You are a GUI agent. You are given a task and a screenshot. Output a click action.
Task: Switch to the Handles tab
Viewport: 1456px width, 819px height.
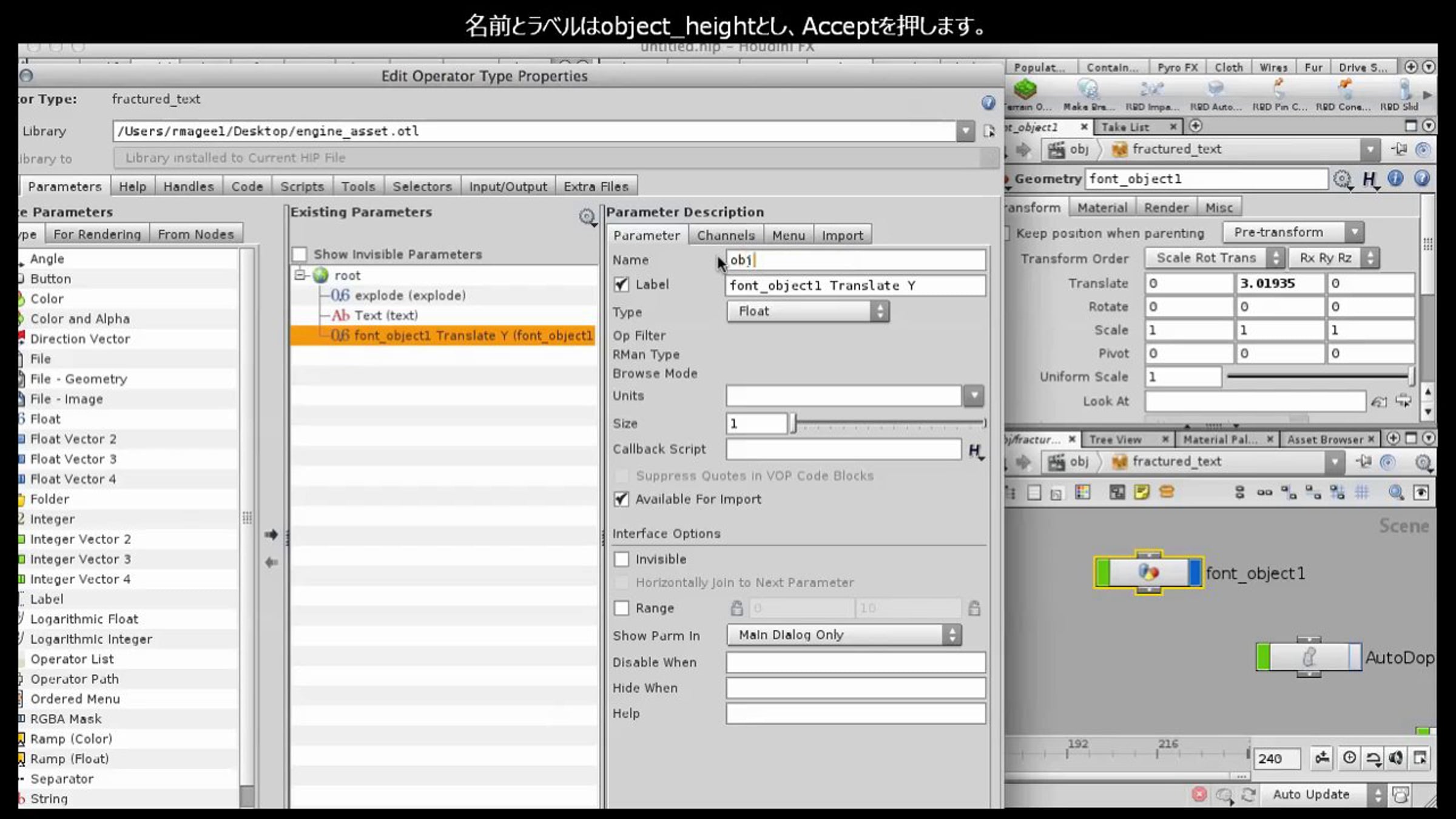[189, 186]
